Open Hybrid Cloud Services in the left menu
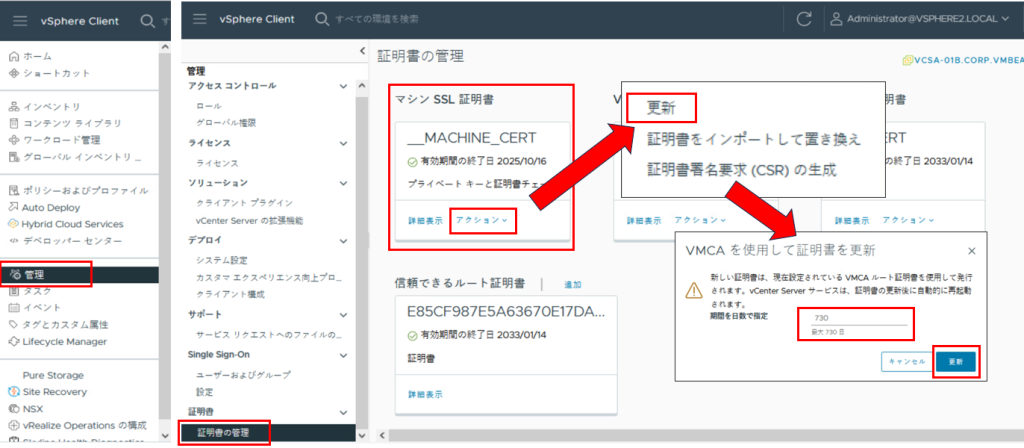Viewport: 1024px width, 448px height. (x=66, y=224)
